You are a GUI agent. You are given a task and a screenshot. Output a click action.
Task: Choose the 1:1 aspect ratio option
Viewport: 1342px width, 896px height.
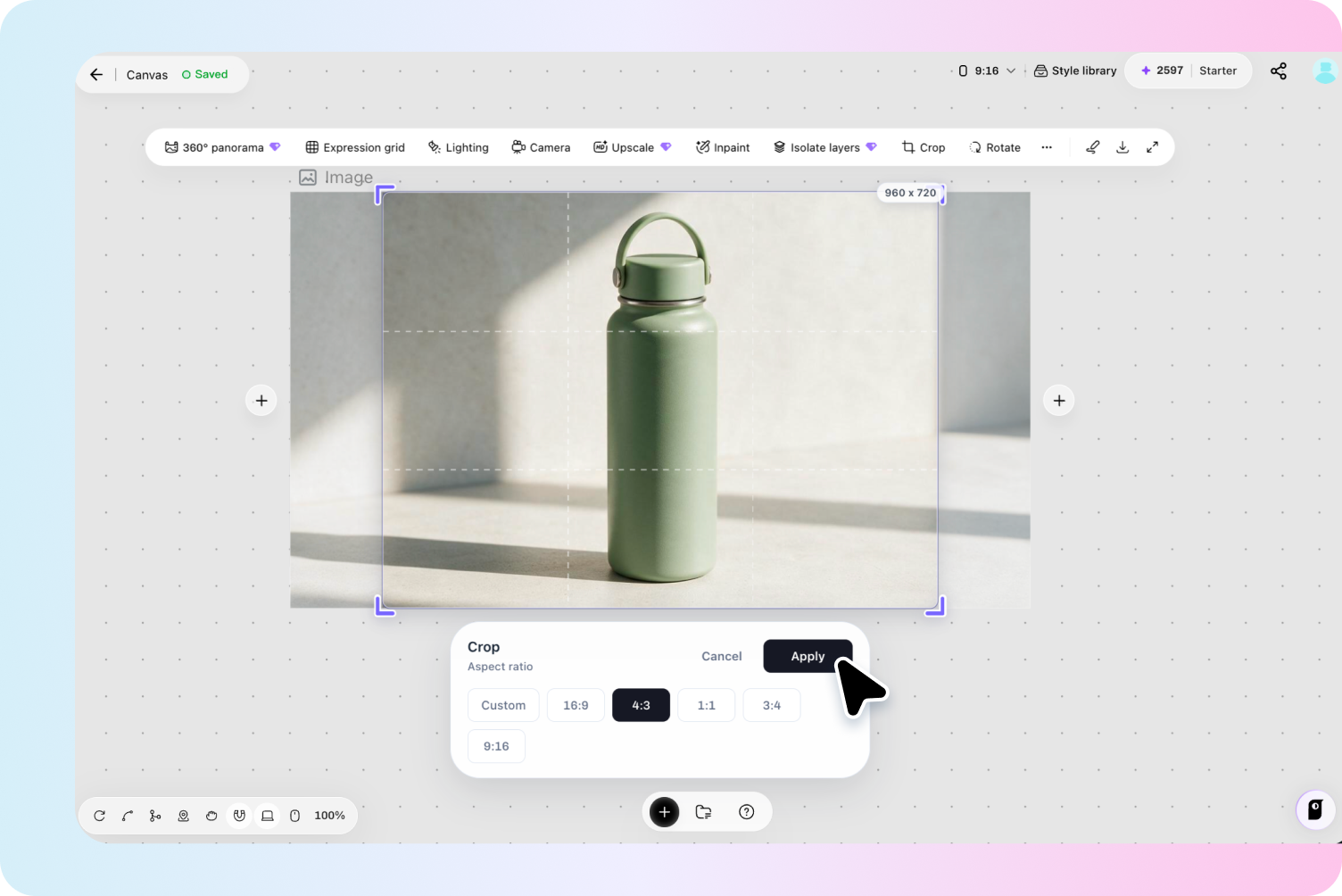pyautogui.click(x=706, y=705)
